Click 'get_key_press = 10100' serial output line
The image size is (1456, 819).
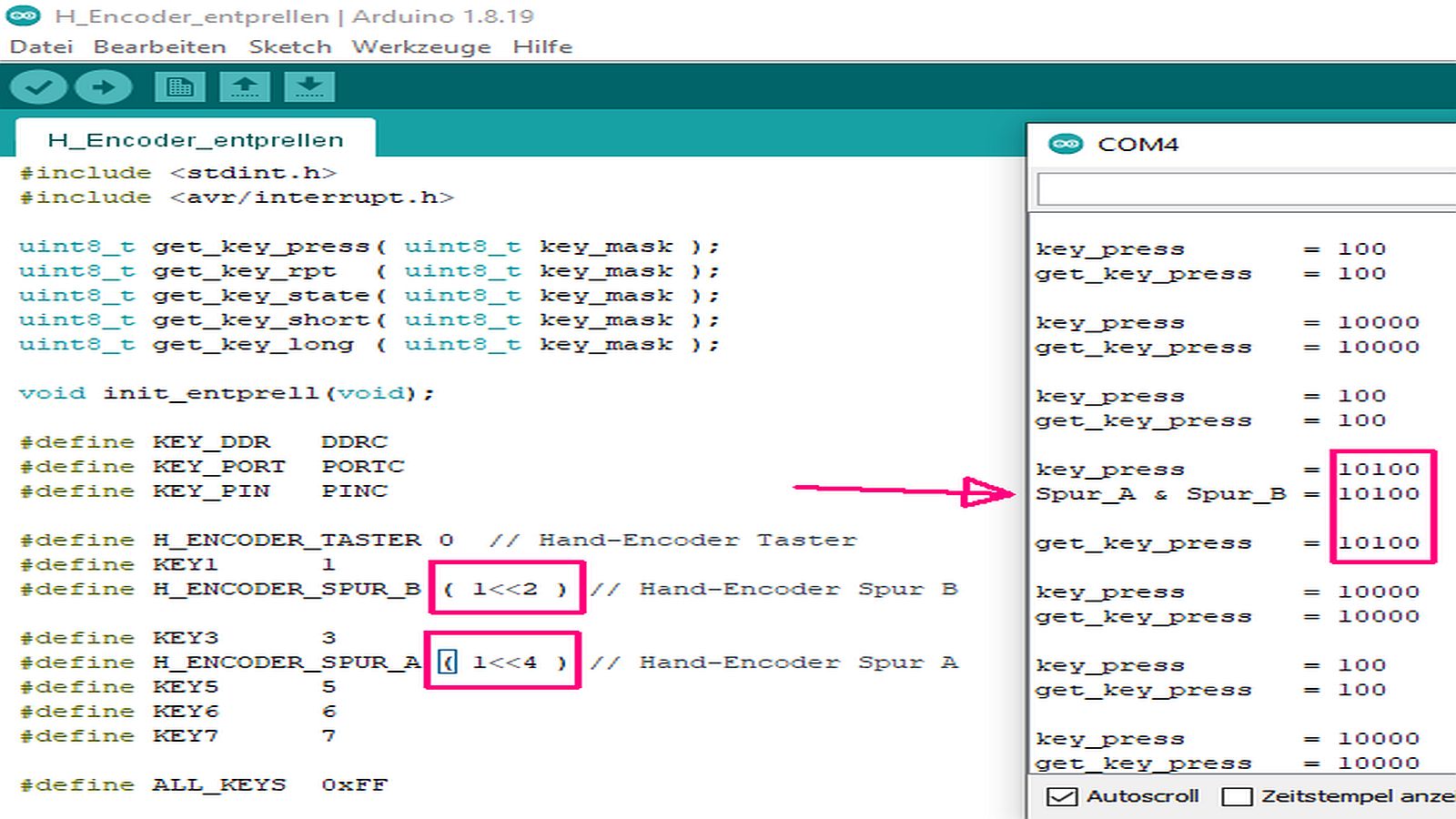click(1228, 543)
